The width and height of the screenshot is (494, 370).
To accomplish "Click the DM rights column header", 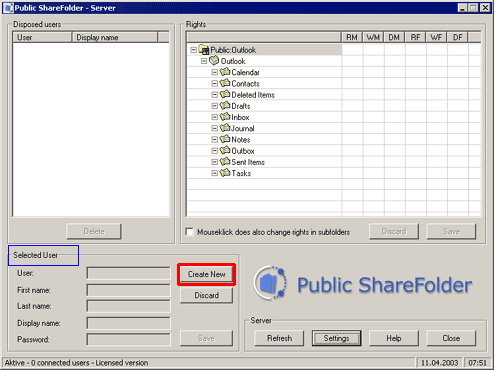I will 394,37.
